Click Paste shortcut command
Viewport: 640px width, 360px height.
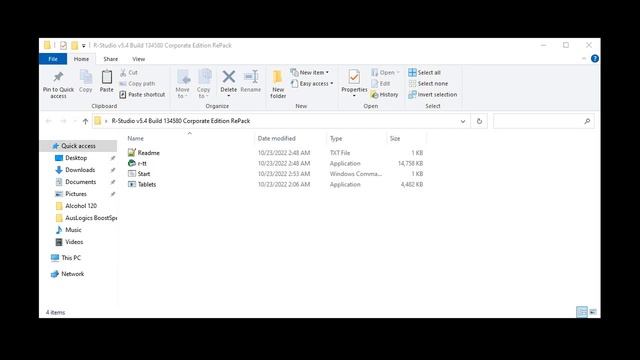[x=142, y=94]
